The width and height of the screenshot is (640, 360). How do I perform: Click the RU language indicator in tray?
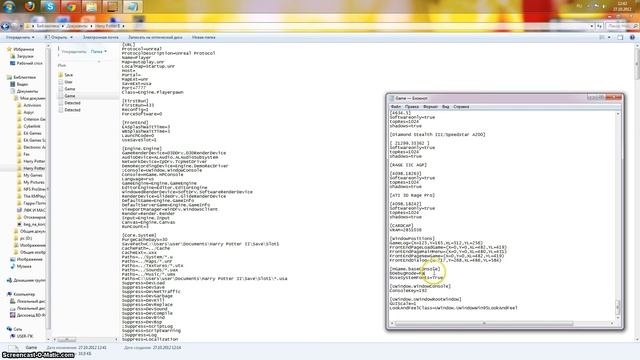(x=579, y=6)
